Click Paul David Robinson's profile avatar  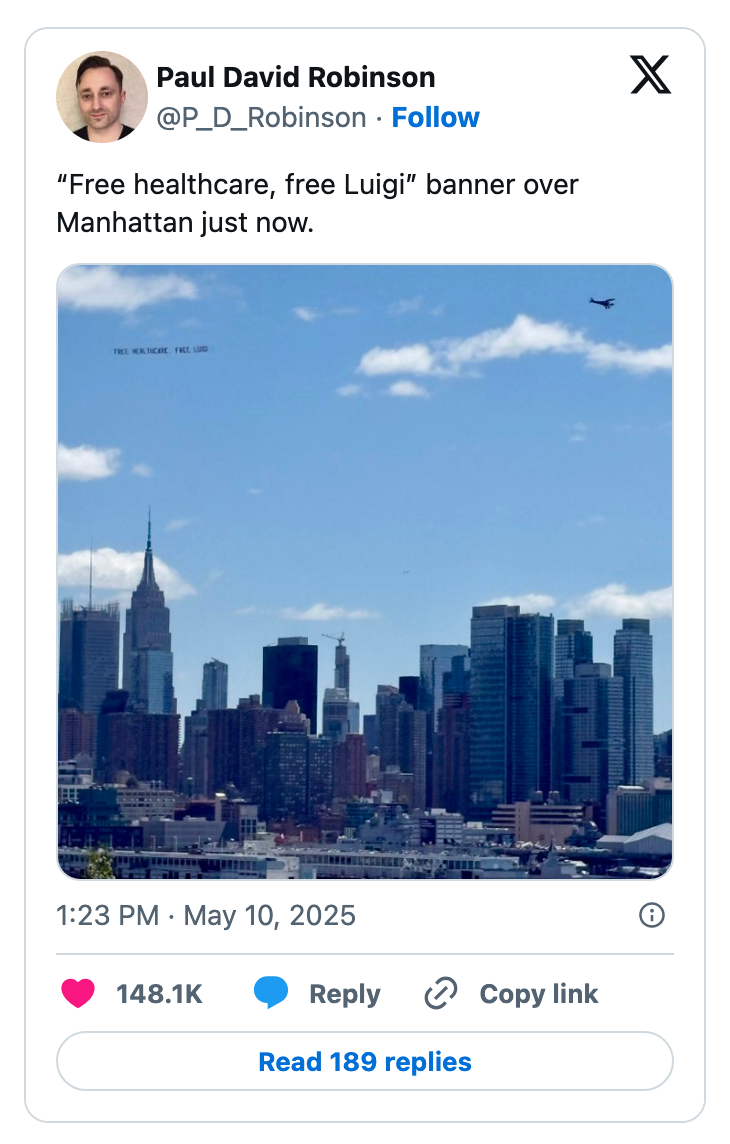(101, 97)
